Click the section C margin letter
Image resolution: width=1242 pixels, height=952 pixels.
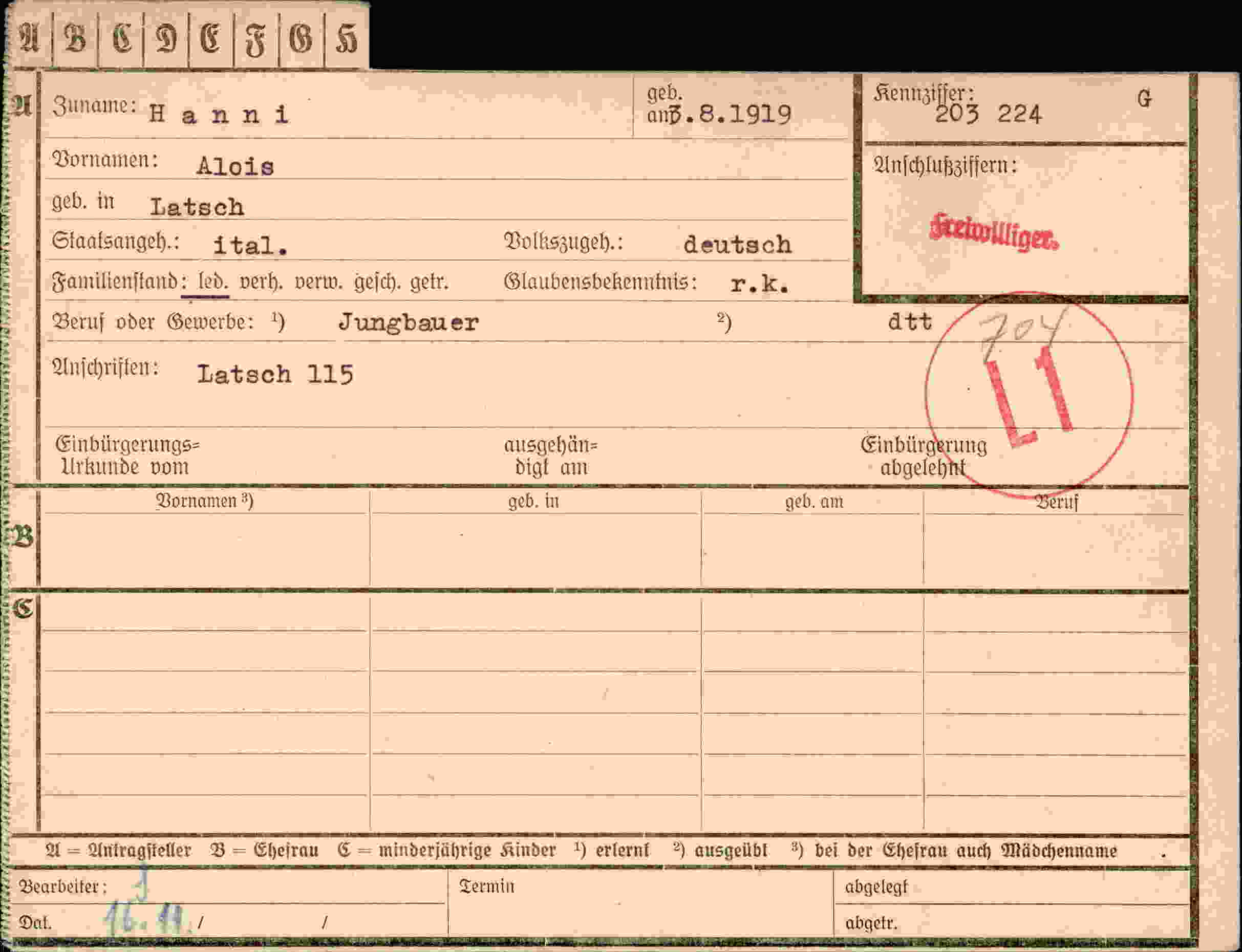tap(23, 609)
